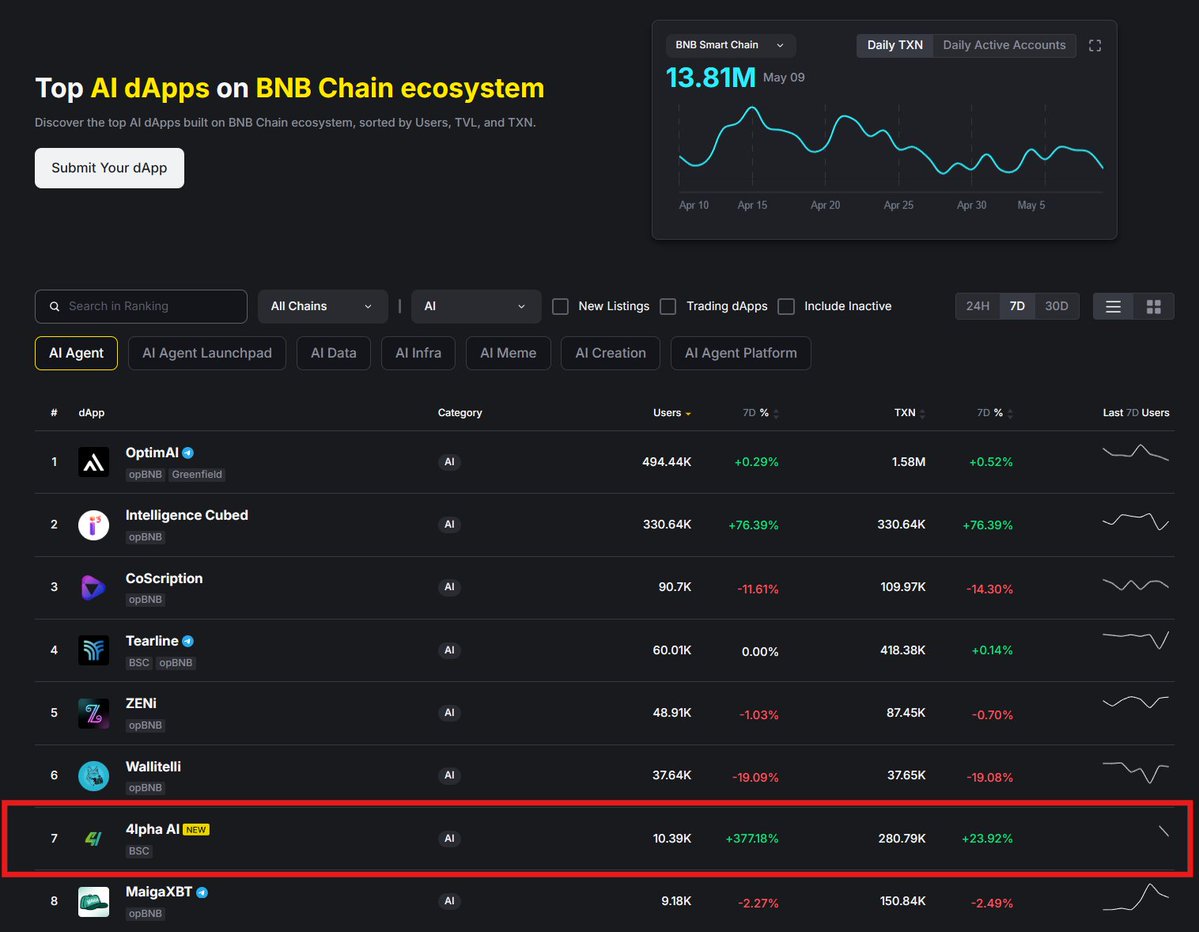
Task: Select the 24H time range
Action: tap(977, 306)
